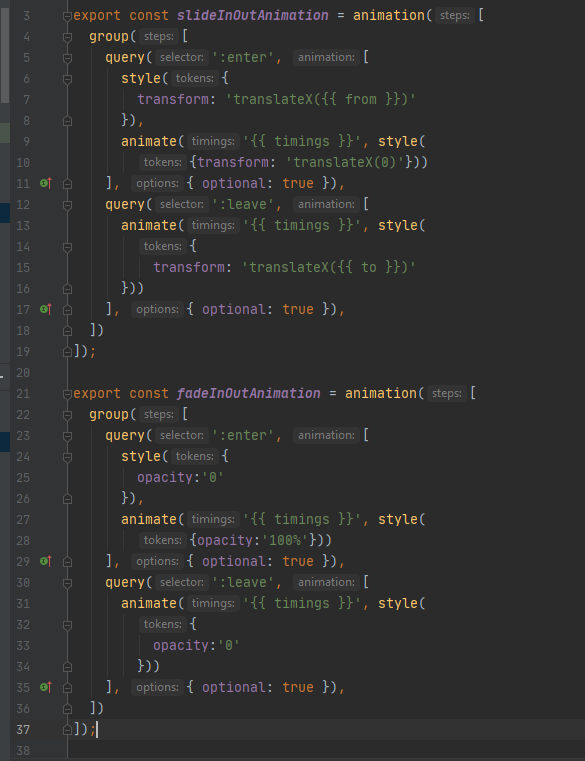Click the 'const' keyword on line 3
This screenshot has height=761, width=585.
149,16
